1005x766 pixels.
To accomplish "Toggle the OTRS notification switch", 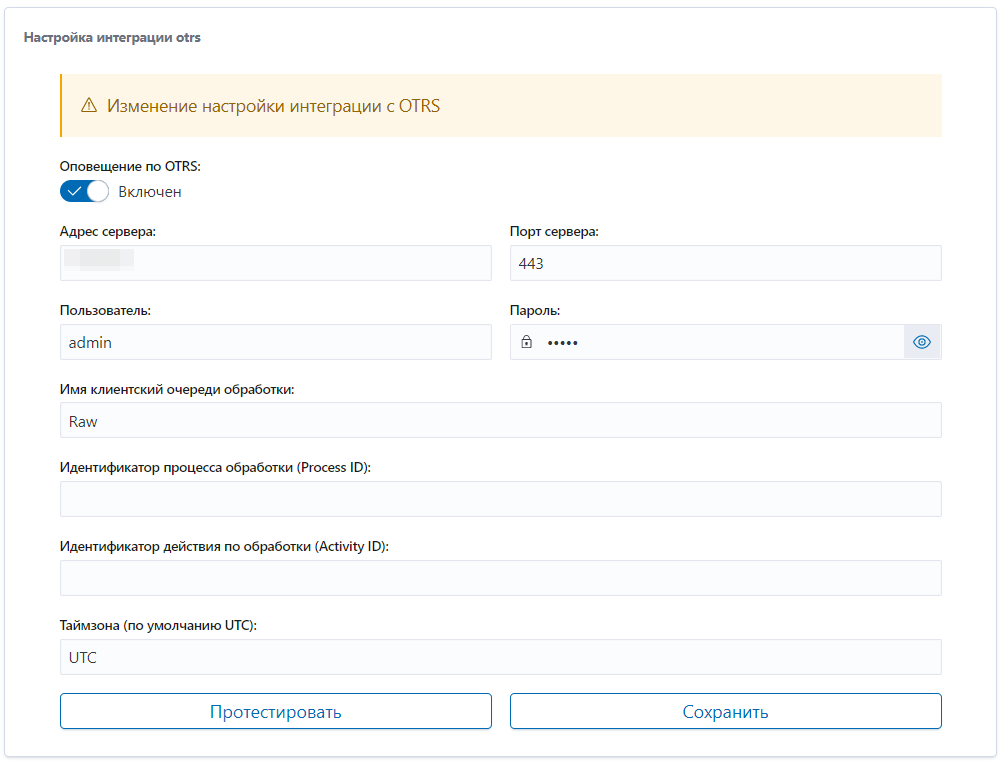I will click(84, 192).
